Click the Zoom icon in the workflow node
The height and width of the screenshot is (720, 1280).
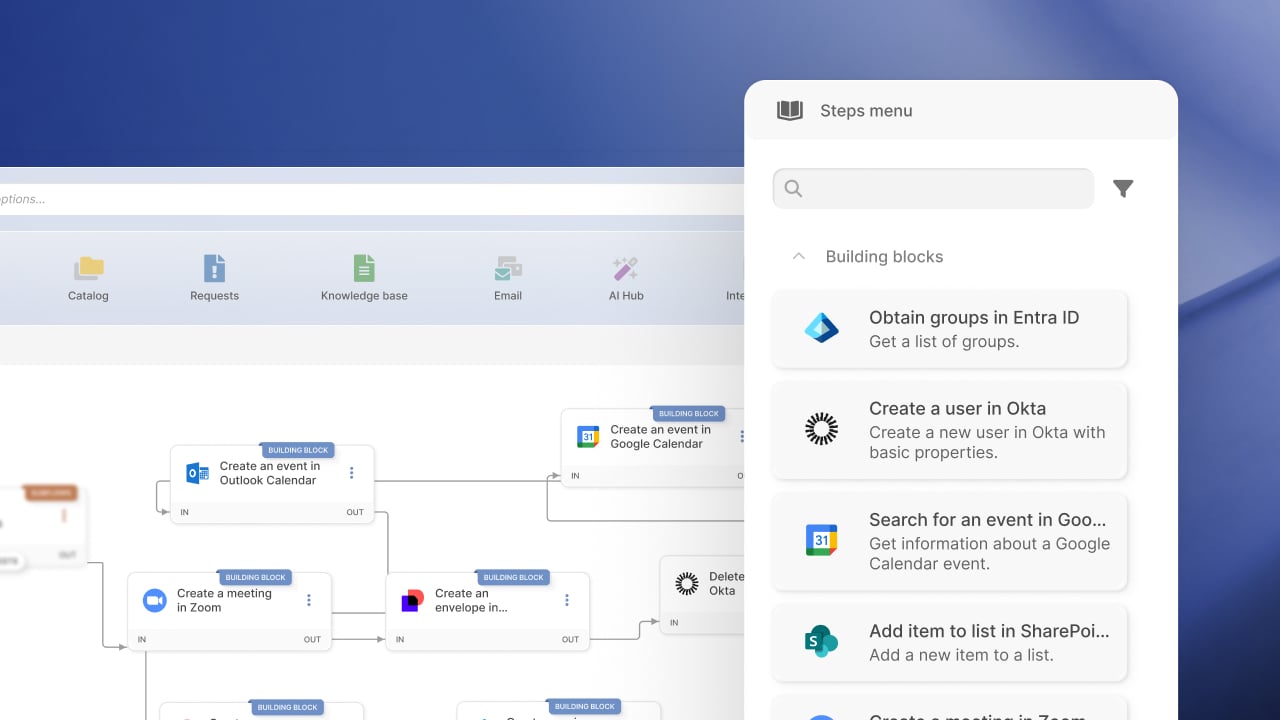point(154,600)
